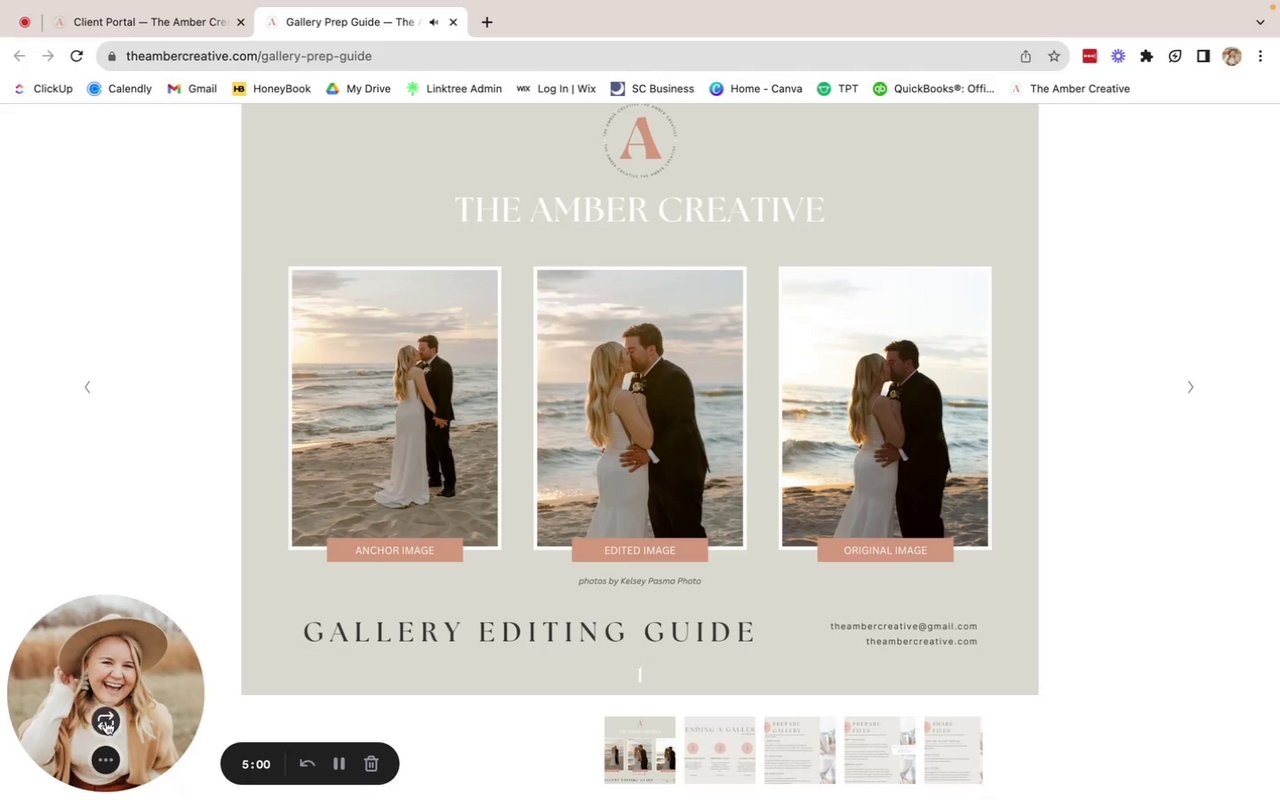The width and height of the screenshot is (1280, 800).
Task: Click the red recording indicator in tab strip
Action: tap(25, 22)
